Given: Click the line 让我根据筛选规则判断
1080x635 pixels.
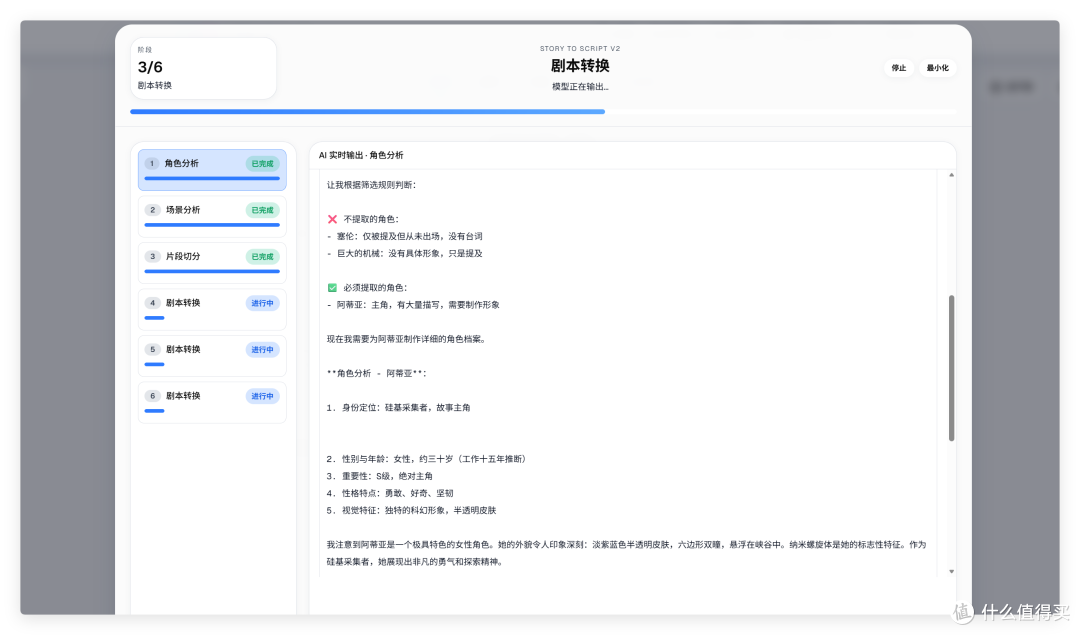Looking at the screenshot, I should point(371,185).
